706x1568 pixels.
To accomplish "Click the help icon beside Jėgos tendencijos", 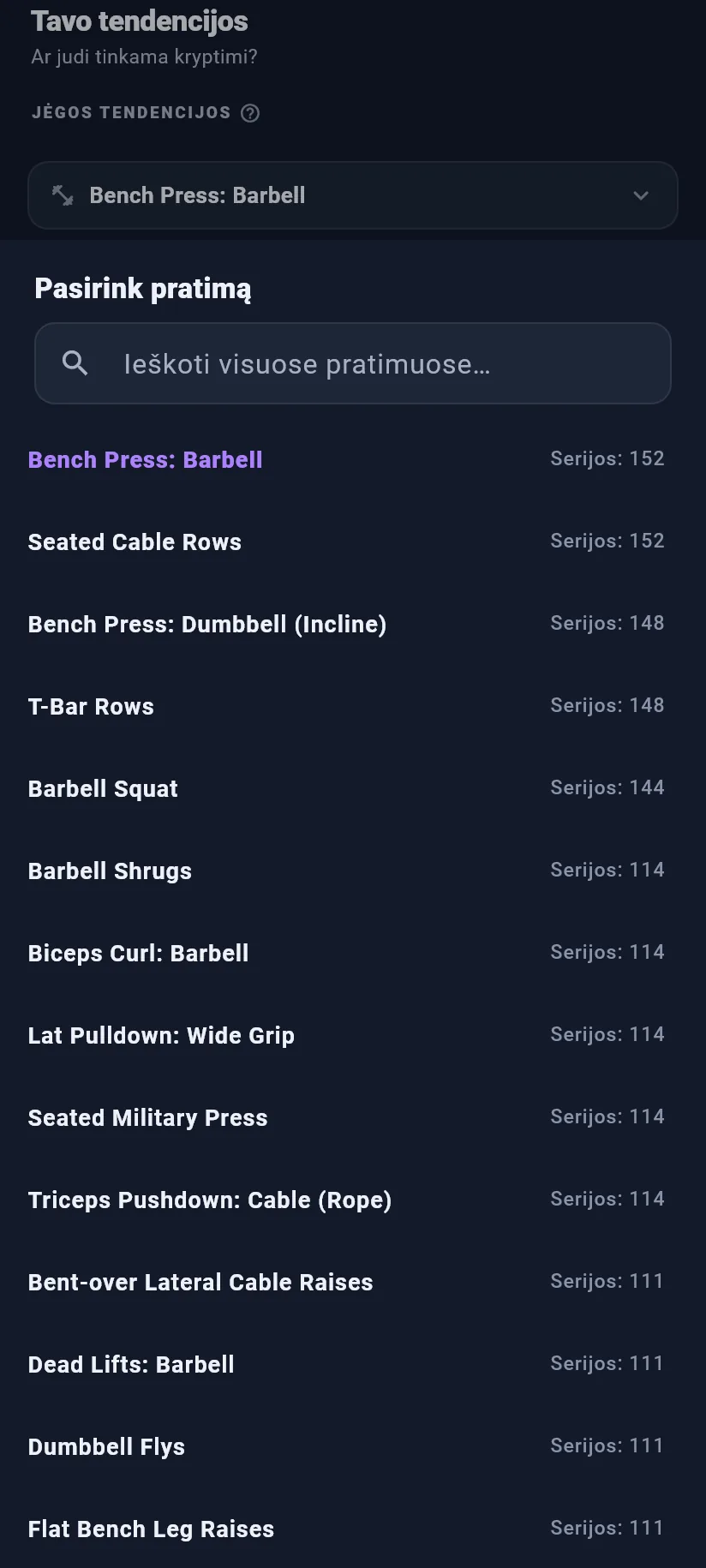I will point(250,113).
